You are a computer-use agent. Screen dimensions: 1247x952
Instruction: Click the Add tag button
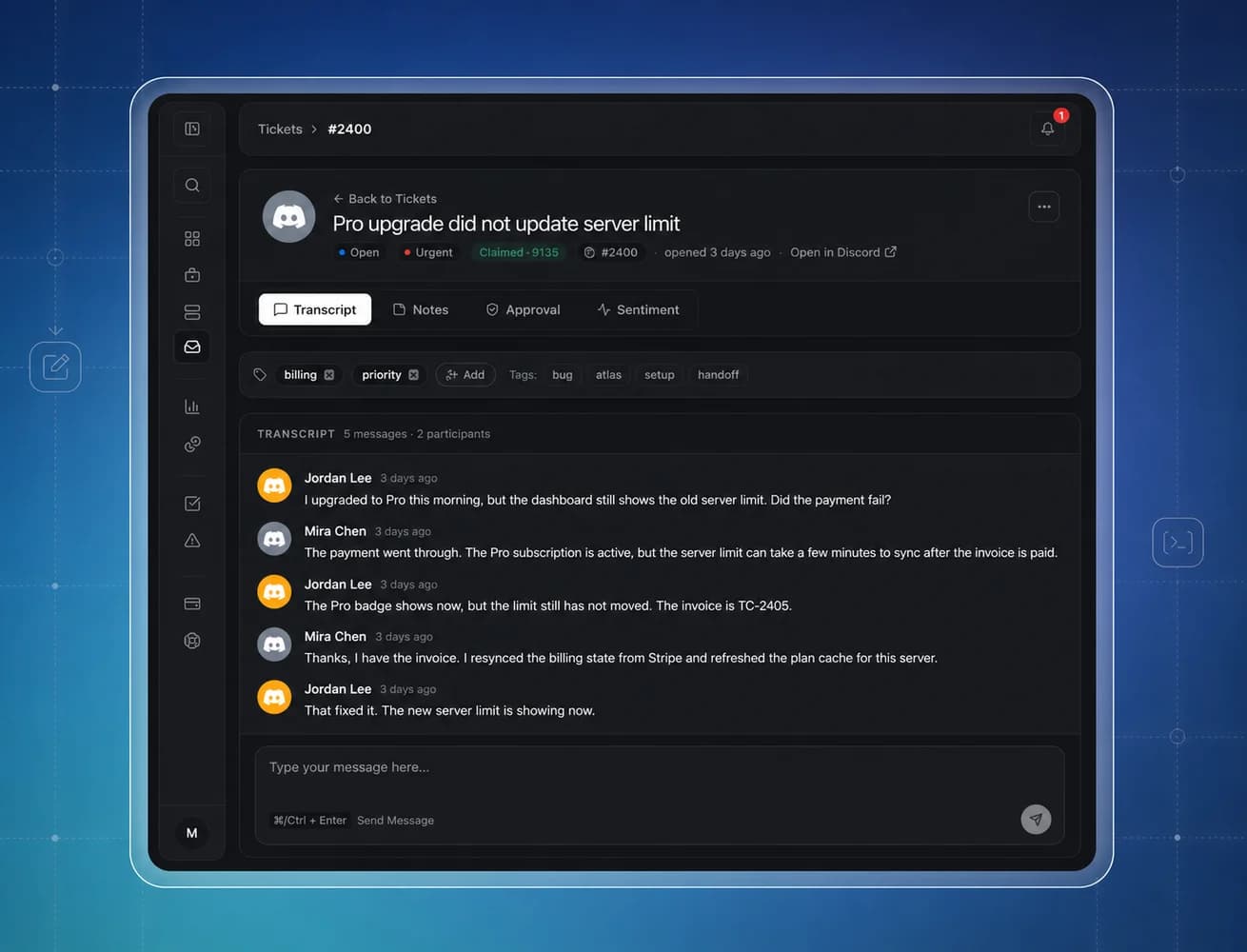click(465, 375)
